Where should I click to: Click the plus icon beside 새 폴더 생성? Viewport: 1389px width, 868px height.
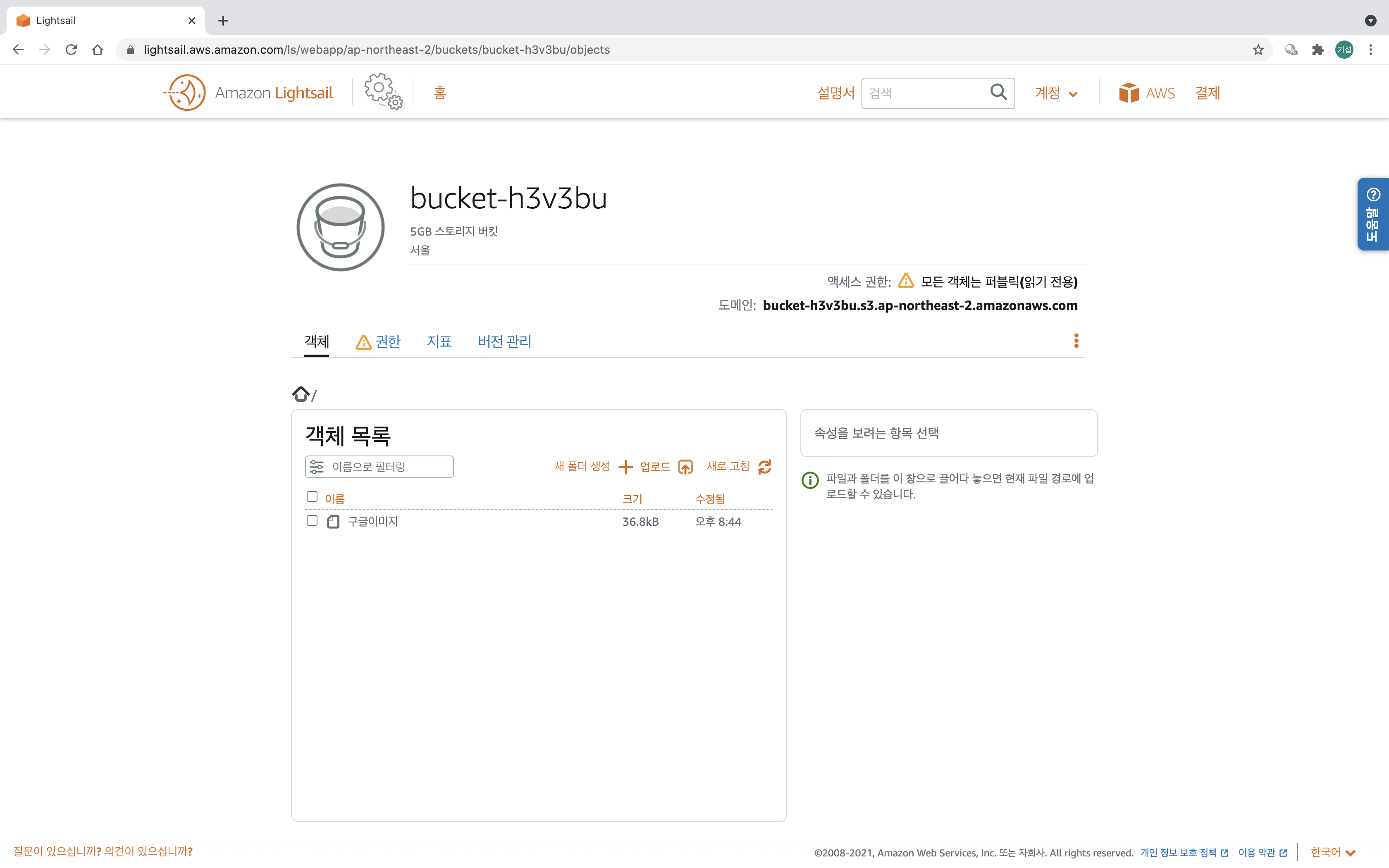625,467
